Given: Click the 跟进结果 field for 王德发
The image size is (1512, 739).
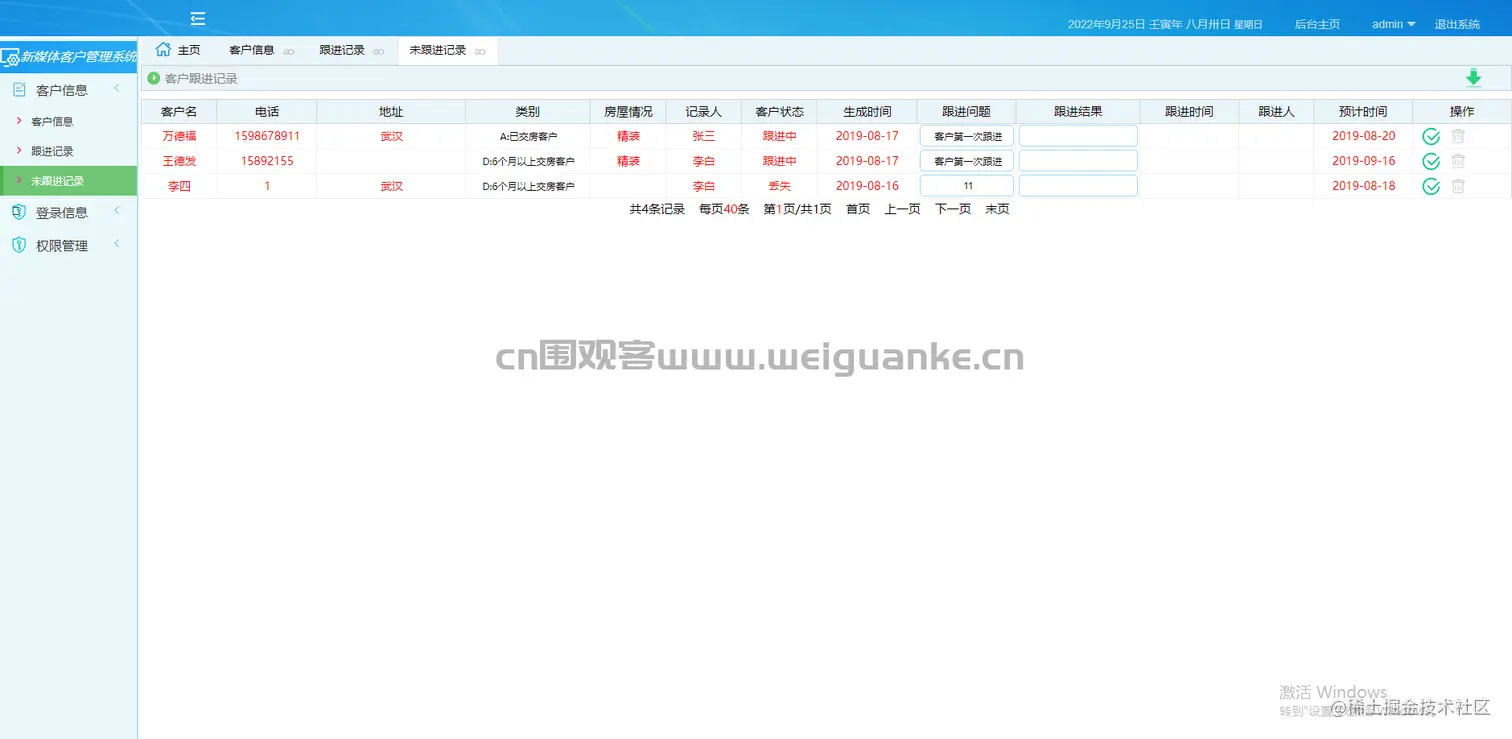Looking at the screenshot, I should tap(1078, 161).
